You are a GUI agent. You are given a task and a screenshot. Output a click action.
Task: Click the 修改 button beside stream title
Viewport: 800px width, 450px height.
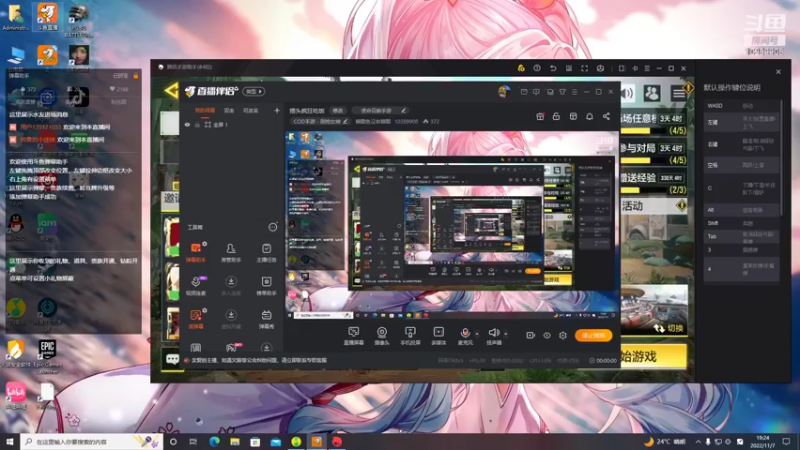pos(338,110)
